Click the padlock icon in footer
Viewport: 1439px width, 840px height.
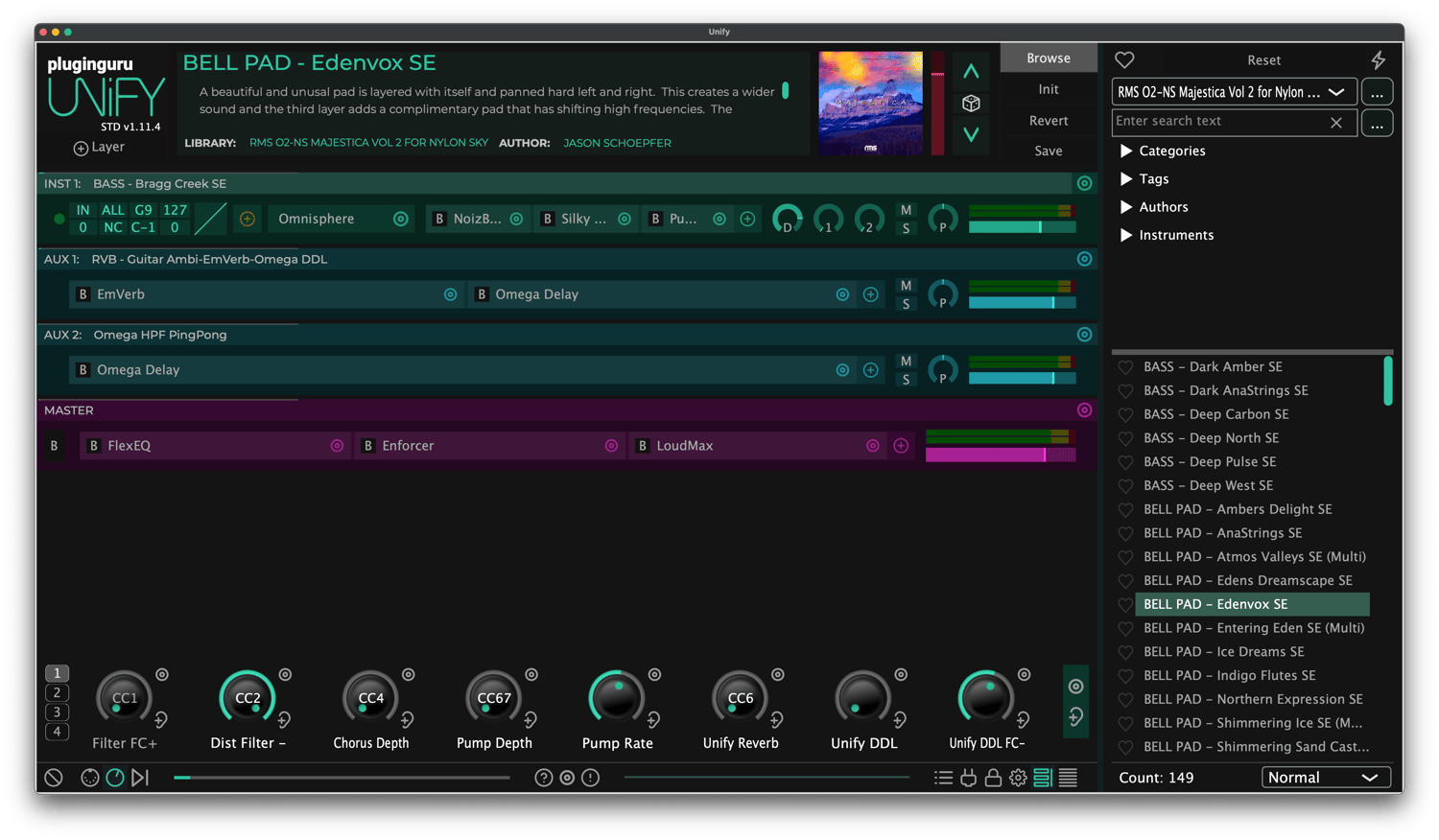(x=993, y=778)
